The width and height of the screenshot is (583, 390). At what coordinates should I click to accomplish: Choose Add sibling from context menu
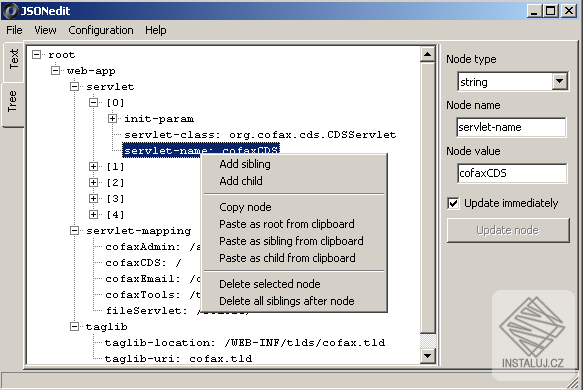tap(294, 164)
